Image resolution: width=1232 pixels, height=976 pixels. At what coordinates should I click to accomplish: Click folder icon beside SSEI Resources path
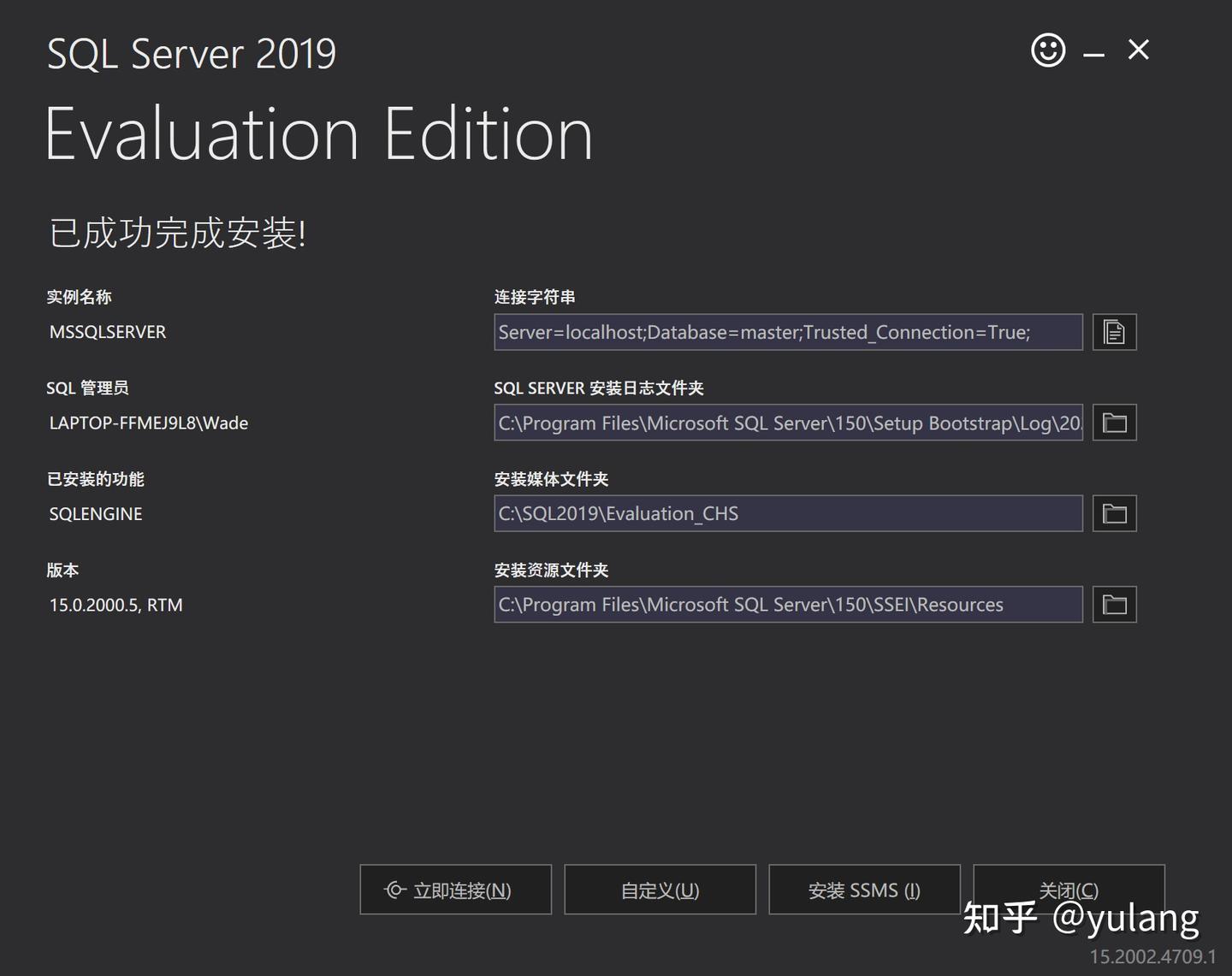tap(1114, 604)
